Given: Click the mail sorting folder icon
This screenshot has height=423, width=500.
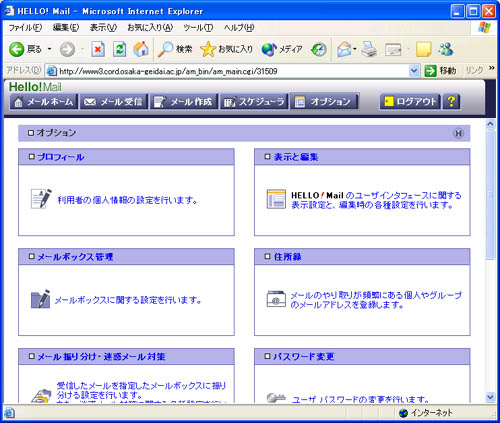Looking at the screenshot, I should pyautogui.click(x=42, y=396).
